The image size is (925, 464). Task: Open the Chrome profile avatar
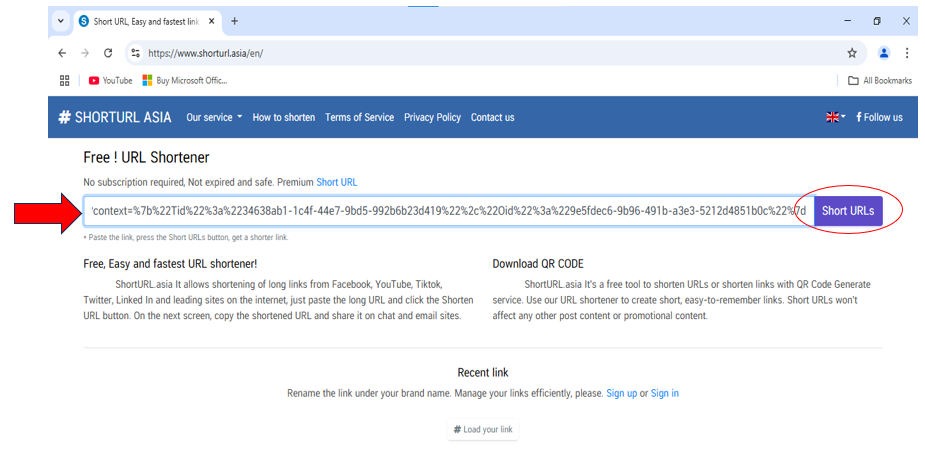coord(883,53)
